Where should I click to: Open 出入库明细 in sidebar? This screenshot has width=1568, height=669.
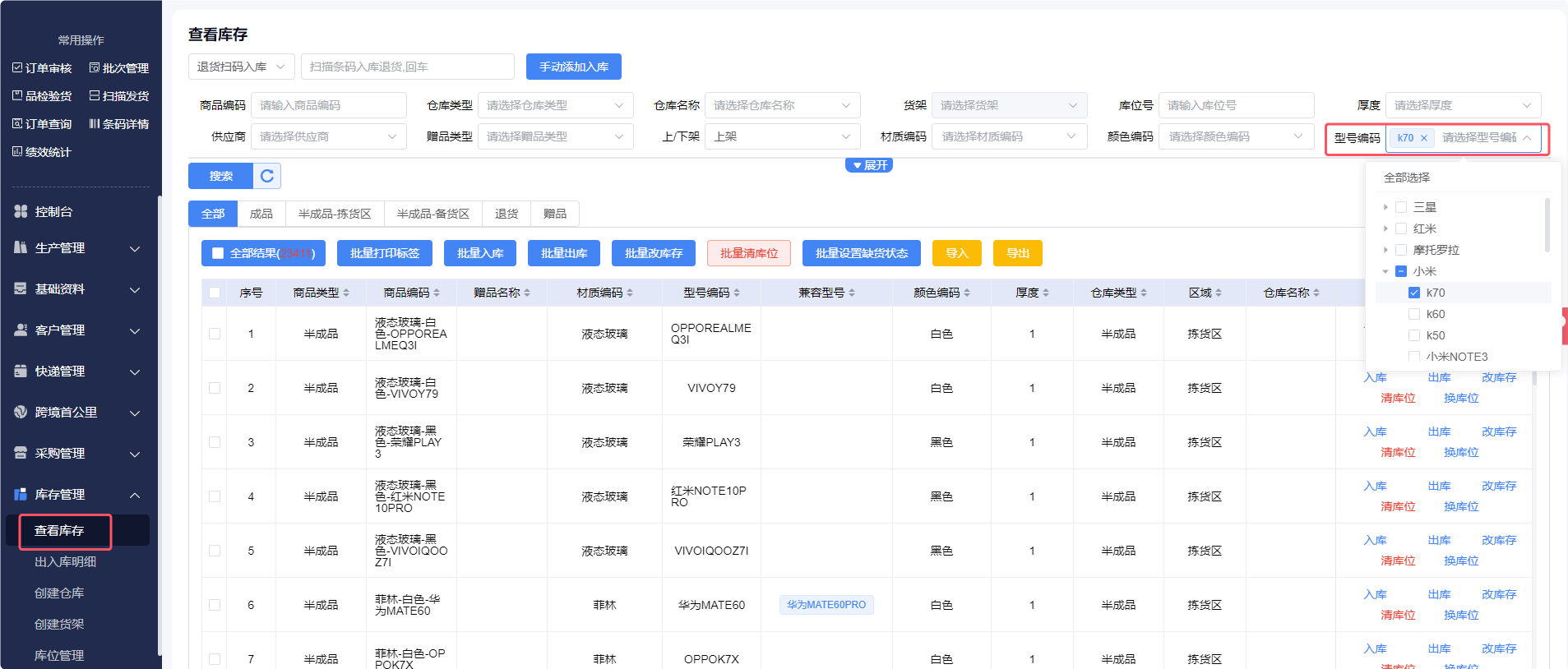(x=65, y=561)
